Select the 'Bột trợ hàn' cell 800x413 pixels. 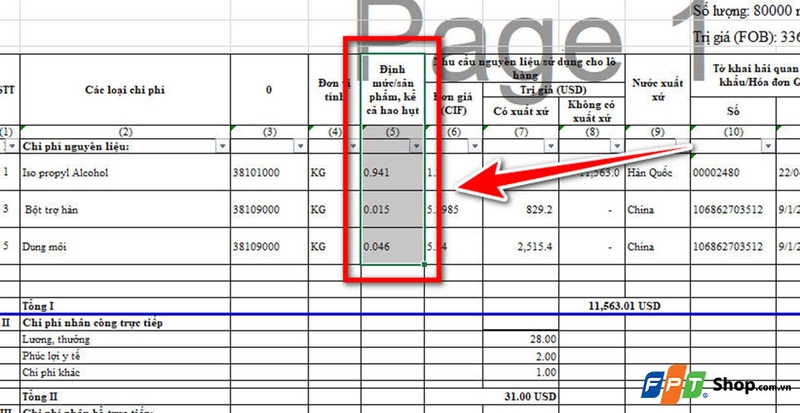coord(125,209)
